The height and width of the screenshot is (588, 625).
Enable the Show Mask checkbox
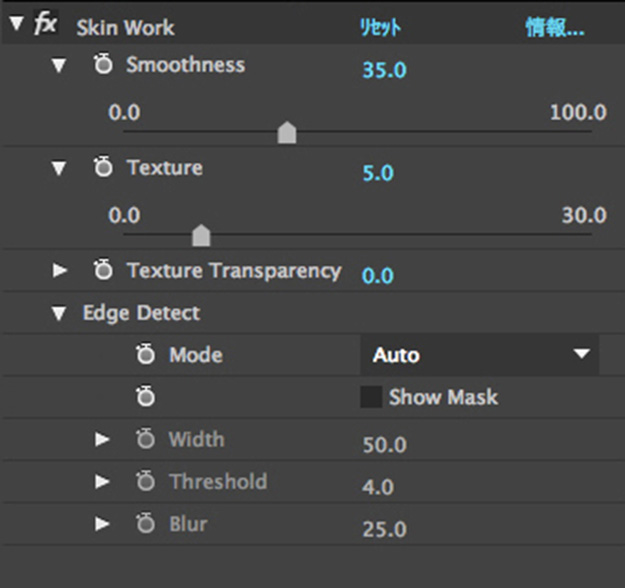[x=371, y=398]
